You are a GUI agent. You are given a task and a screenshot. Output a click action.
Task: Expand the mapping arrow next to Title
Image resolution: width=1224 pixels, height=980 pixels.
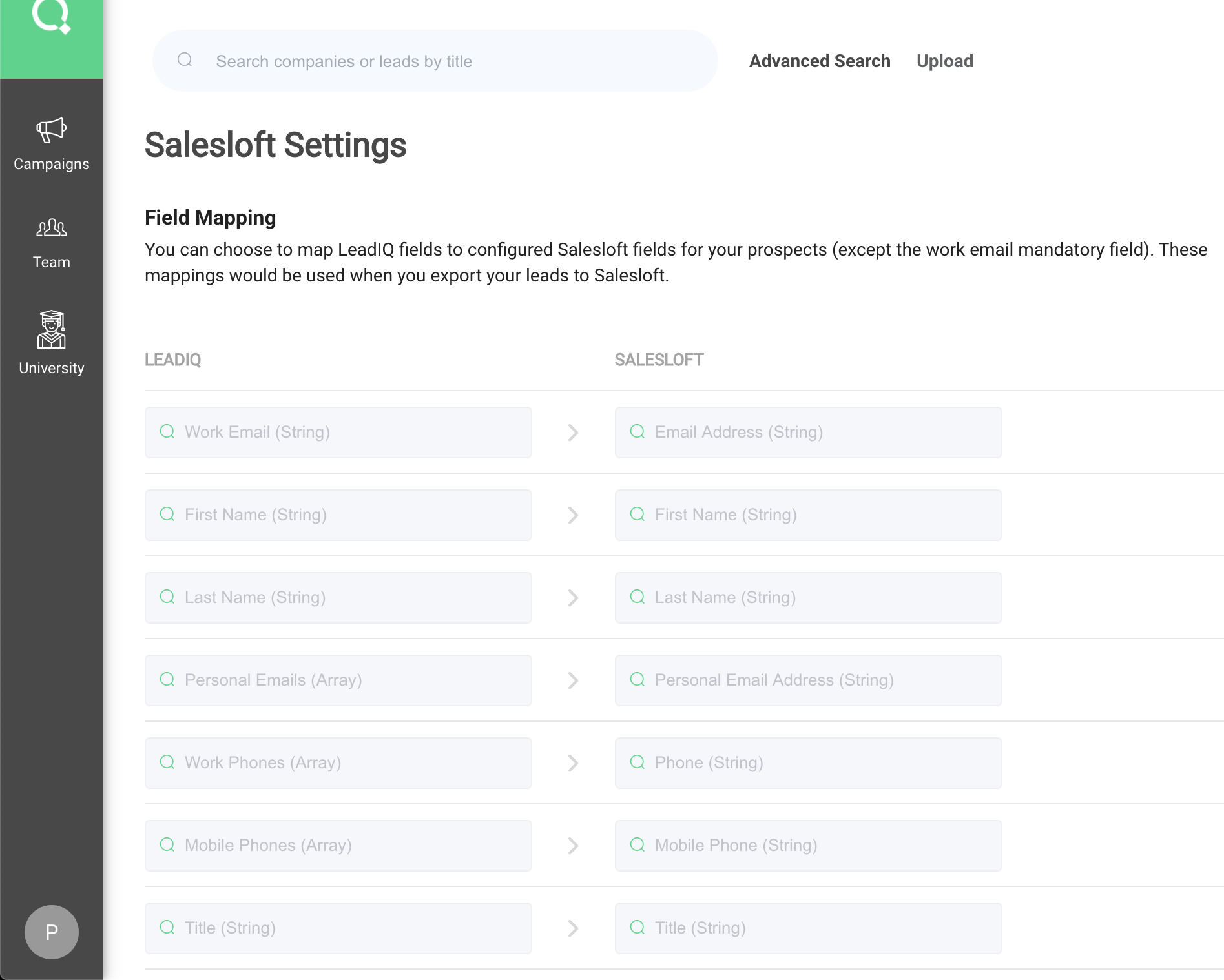pyautogui.click(x=573, y=928)
